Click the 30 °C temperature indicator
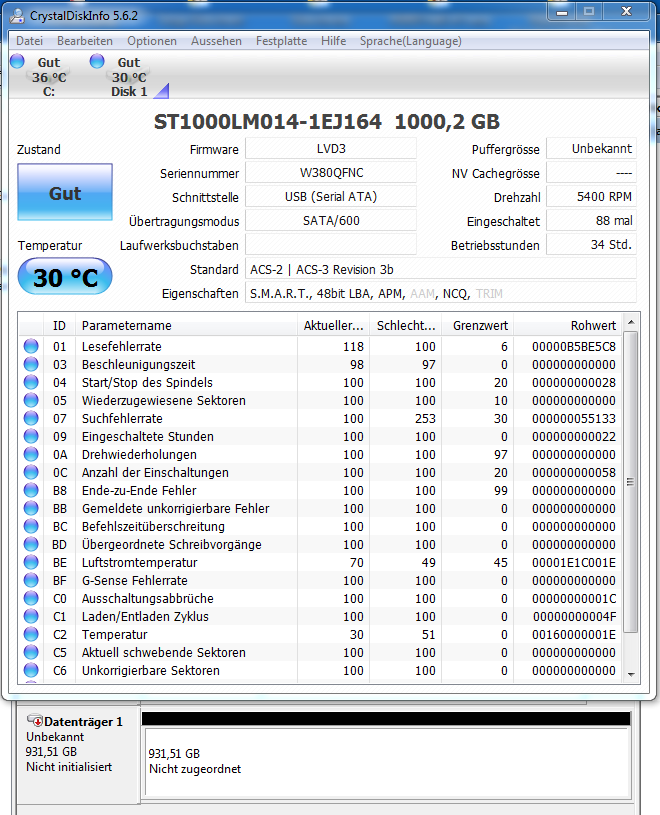Image resolution: width=660 pixels, height=815 pixels. pyautogui.click(x=65, y=277)
